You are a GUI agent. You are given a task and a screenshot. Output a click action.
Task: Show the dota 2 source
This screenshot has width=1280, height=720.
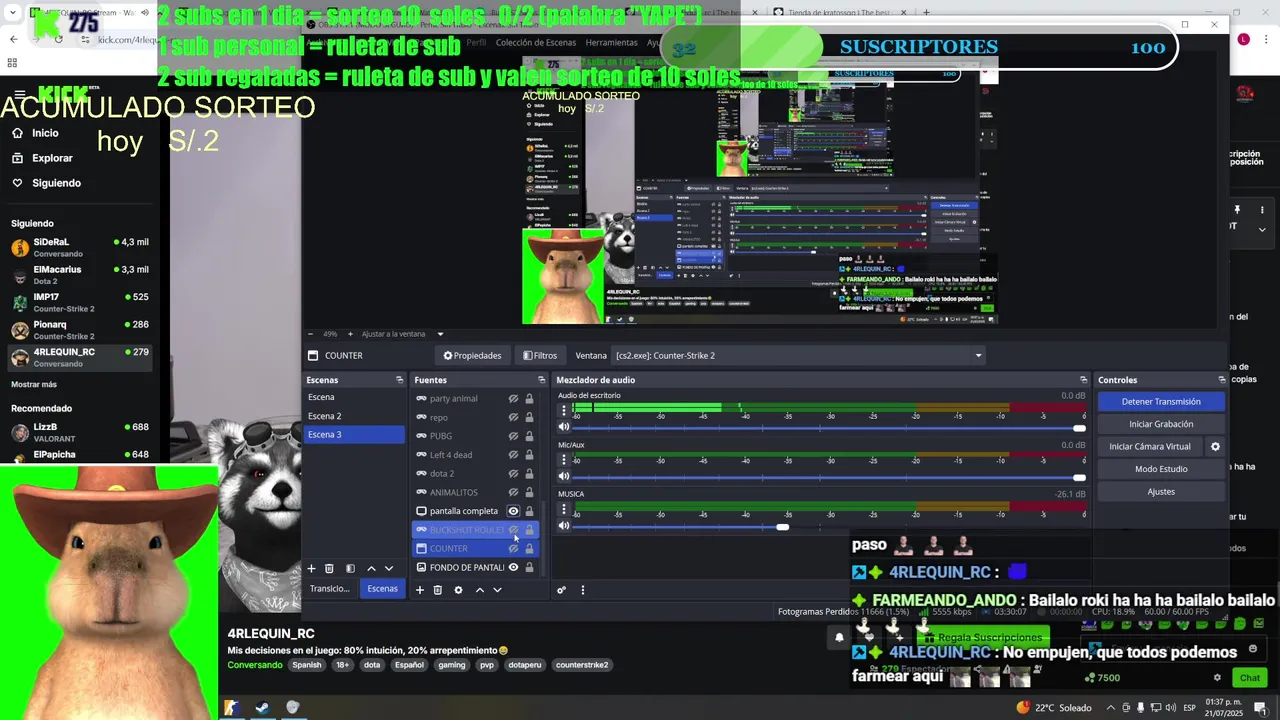coord(513,473)
